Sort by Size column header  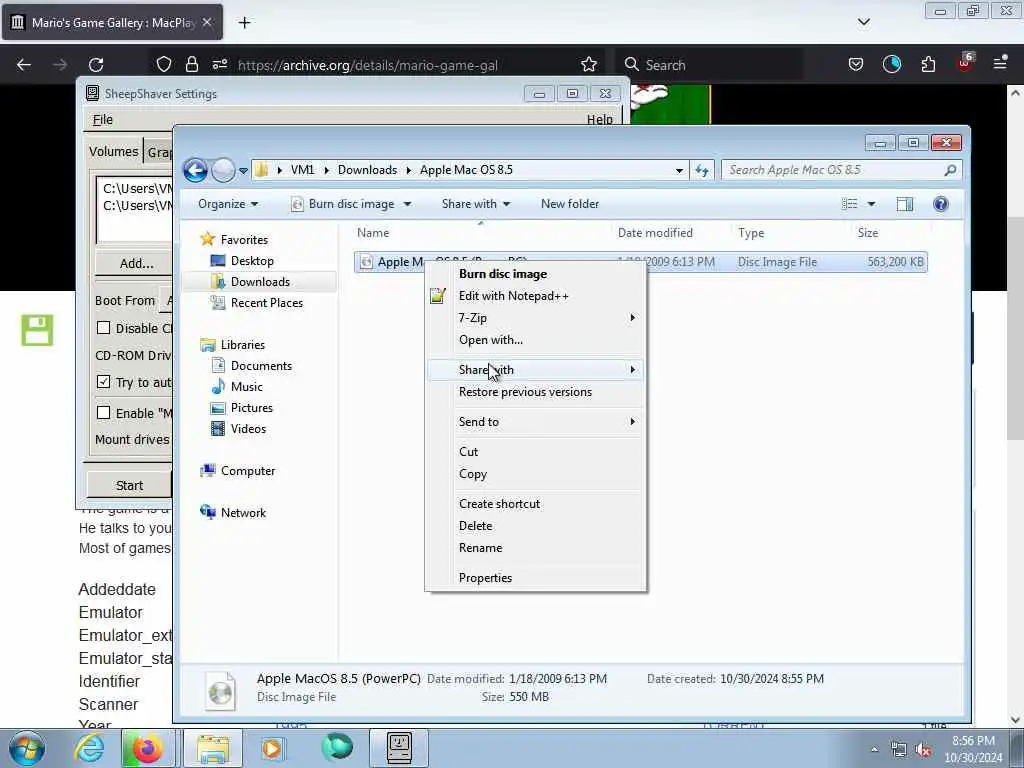[x=868, y=233]
